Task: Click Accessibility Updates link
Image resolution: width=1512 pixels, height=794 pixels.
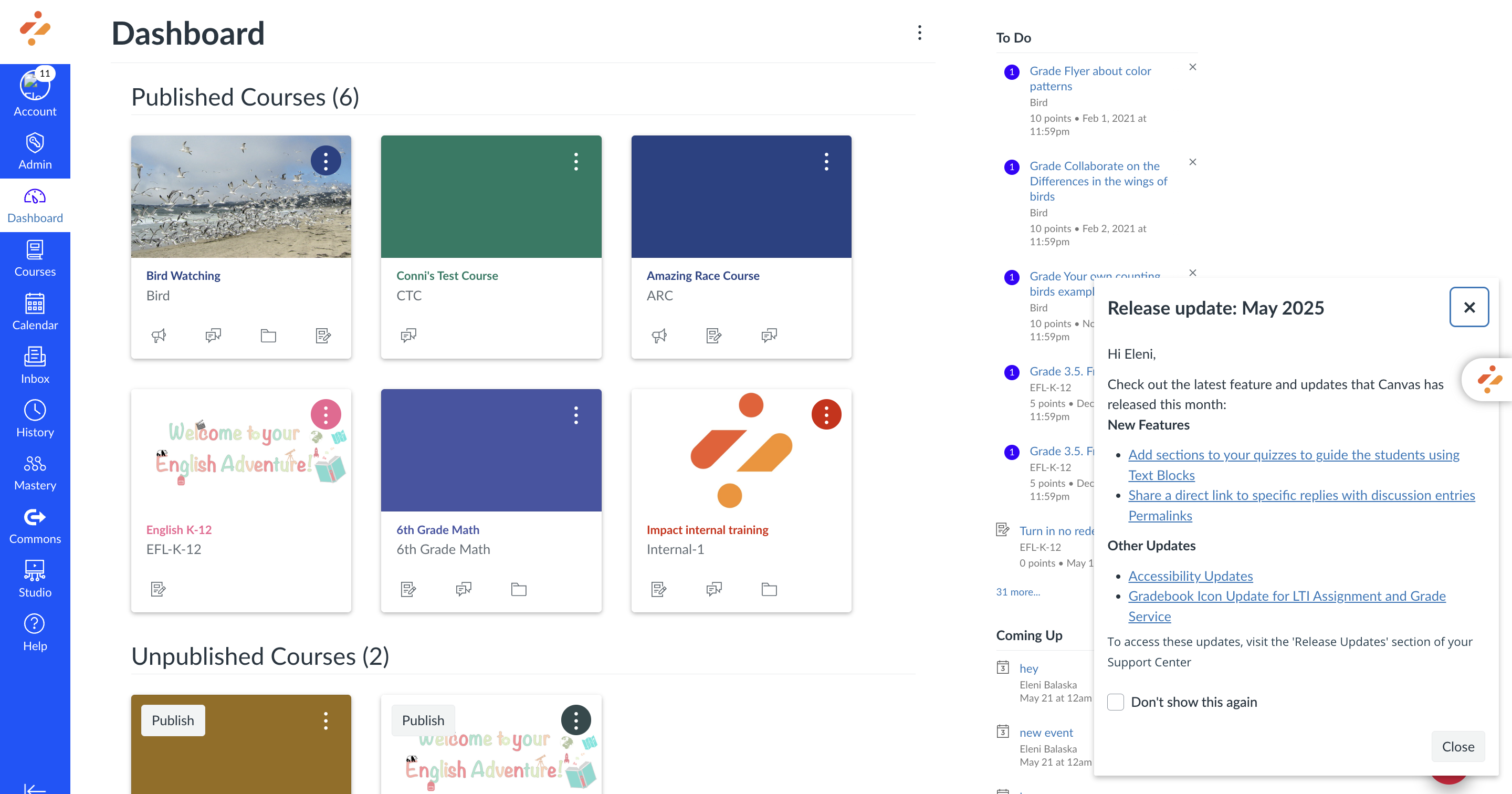Action: (x=1190, y=576)
